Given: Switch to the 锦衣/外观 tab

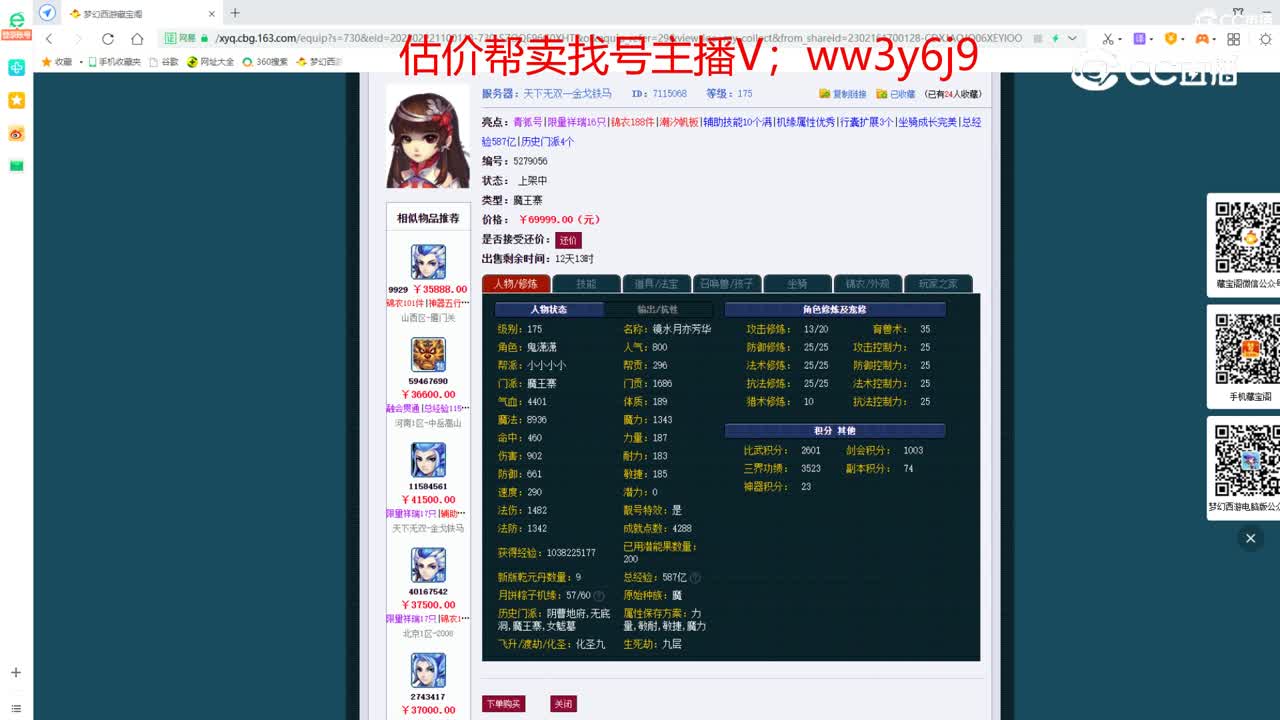Looking at the screenshot, I should tap(868, 284).
